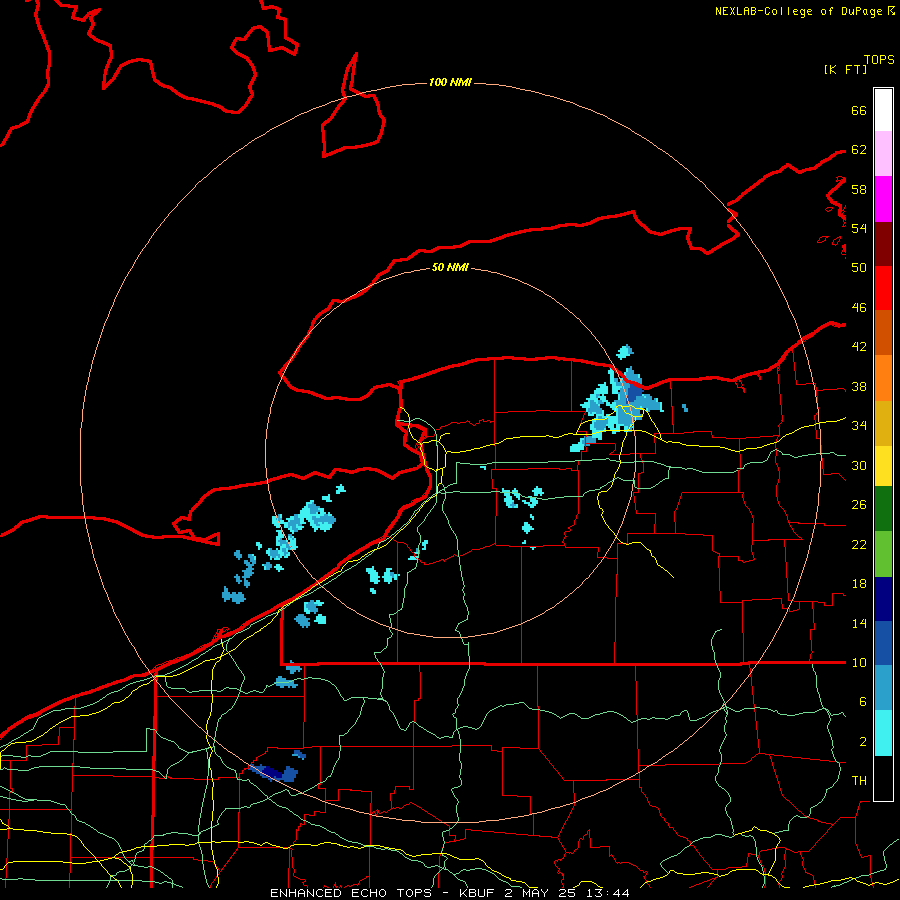Click the light green 18-22 K FT legend swatch
This screenshot has height=900, width=900.
click(x=883, y=554)
